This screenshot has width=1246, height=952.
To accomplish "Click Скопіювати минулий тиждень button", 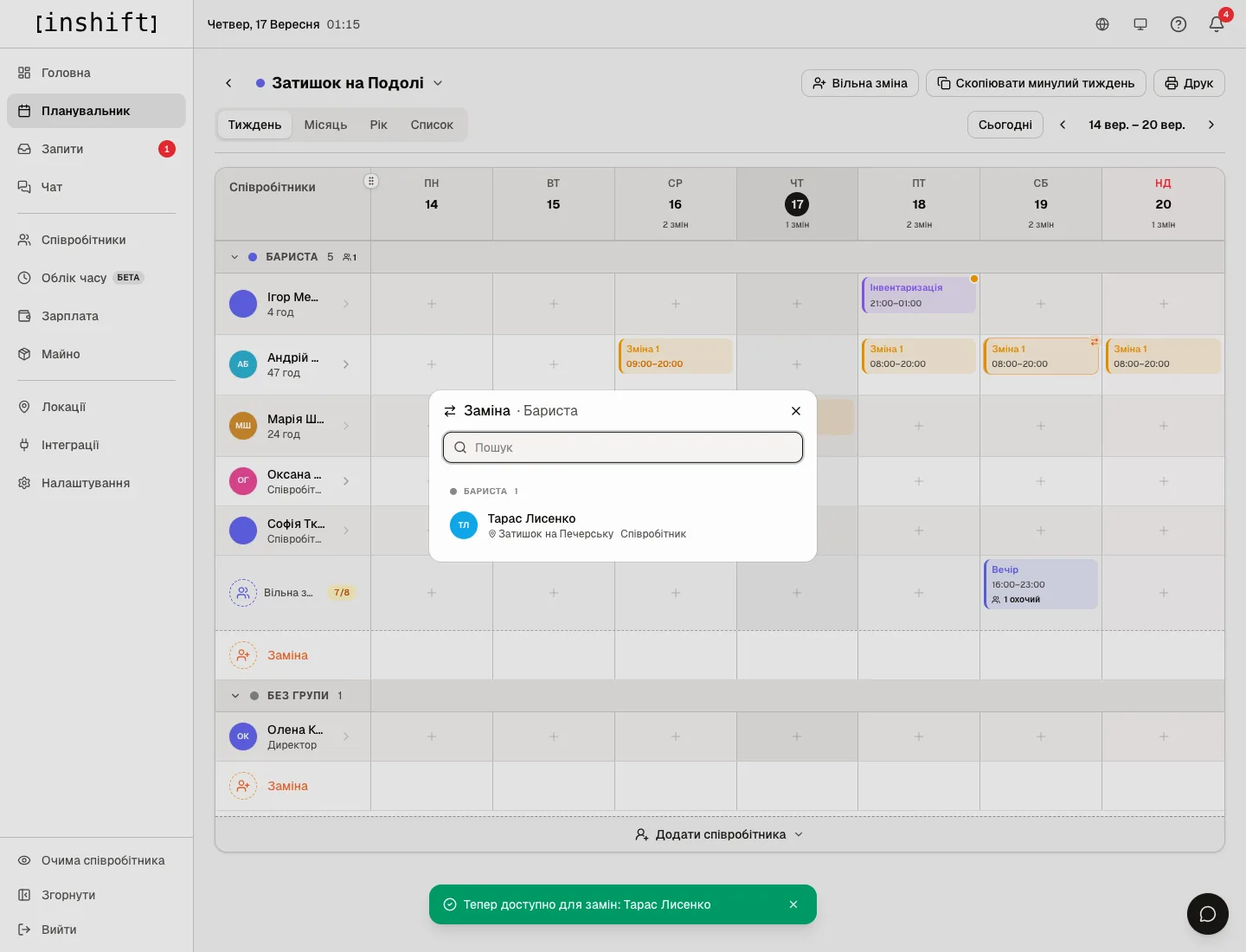I will pyautogui.click(x=1036, y=83).
